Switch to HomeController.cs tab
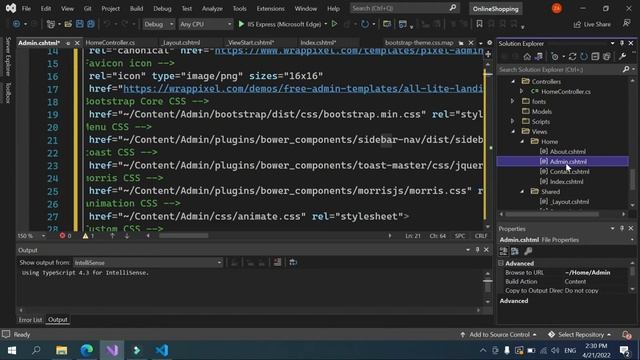 110,42
